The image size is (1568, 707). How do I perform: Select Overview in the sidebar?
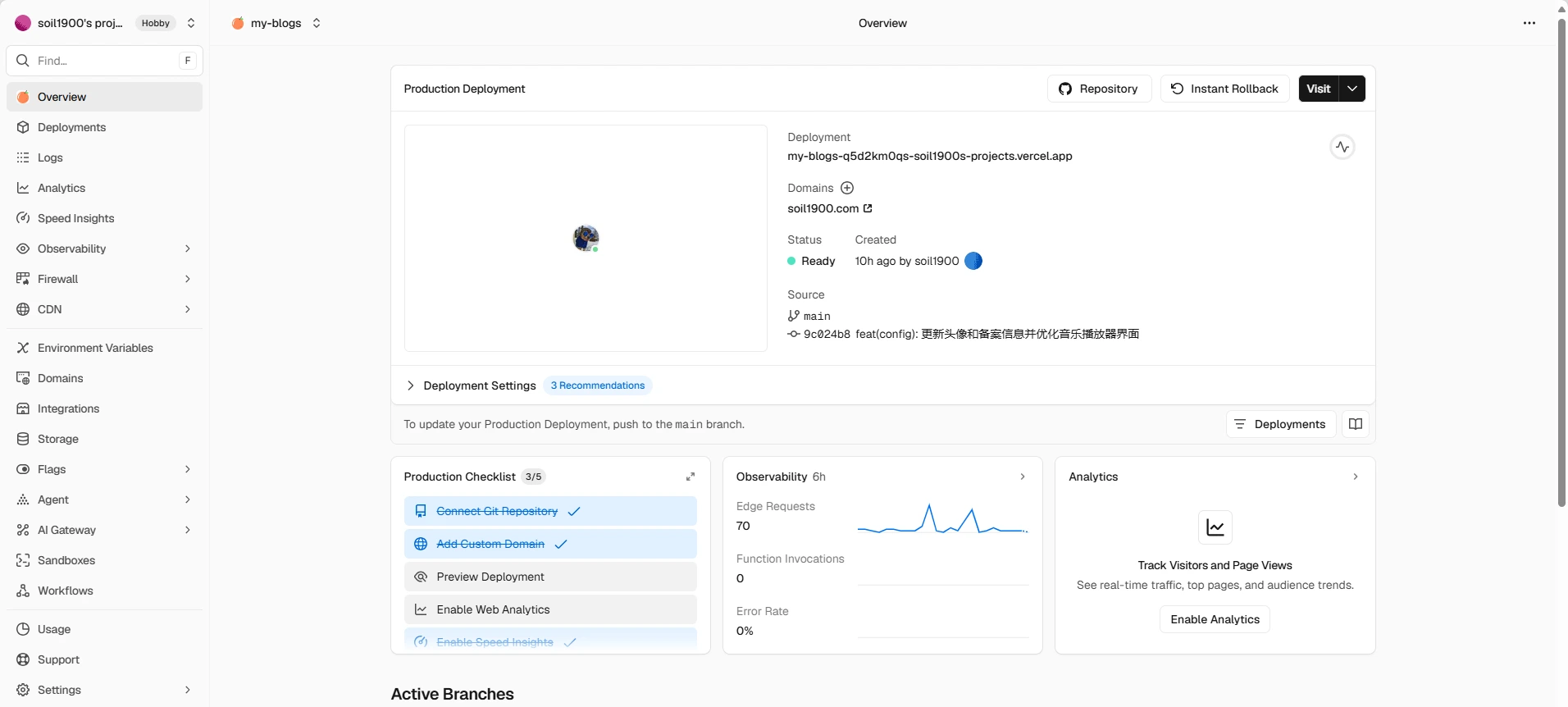[x=104, y=97]
